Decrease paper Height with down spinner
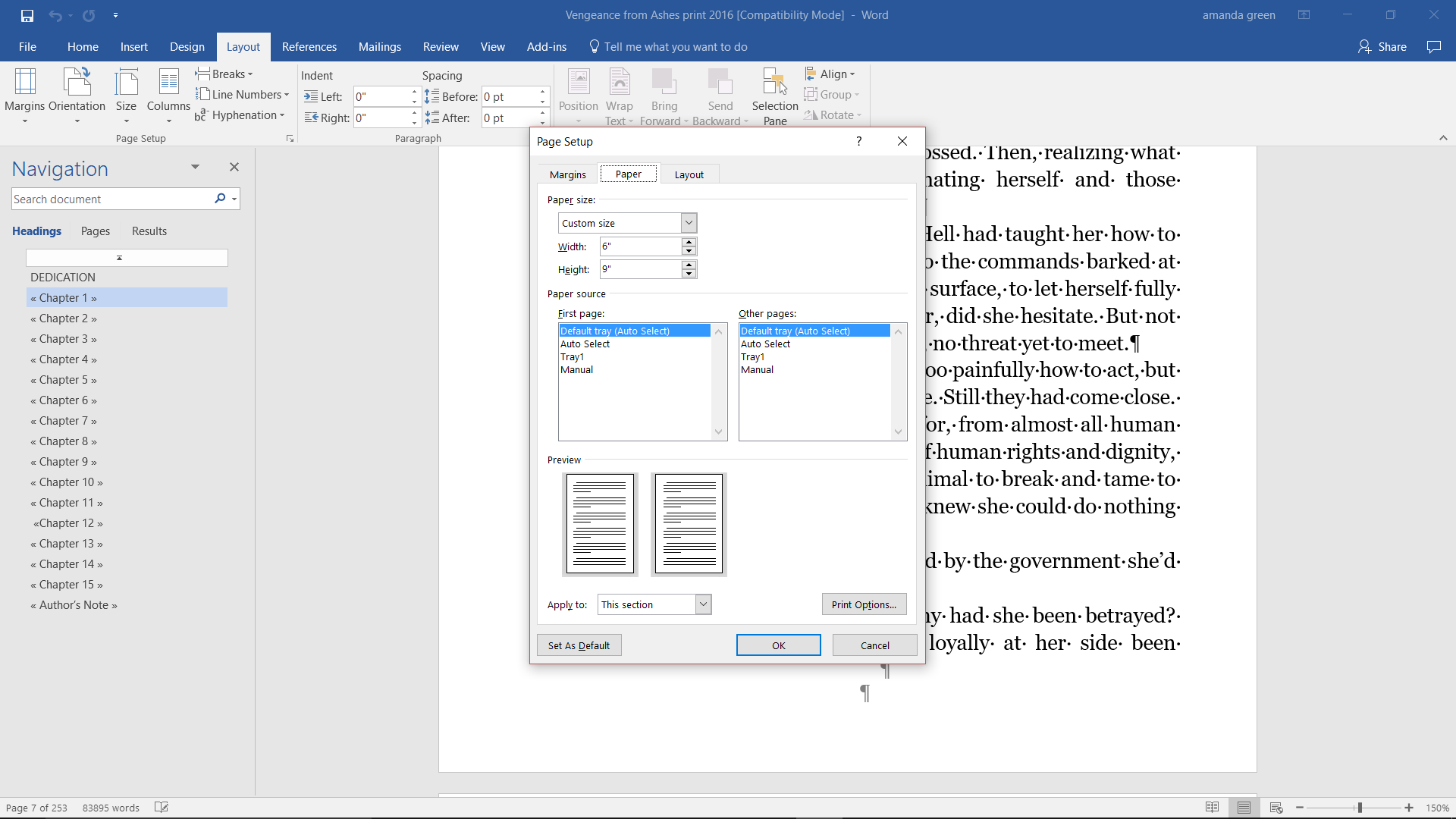 point(689,274)
